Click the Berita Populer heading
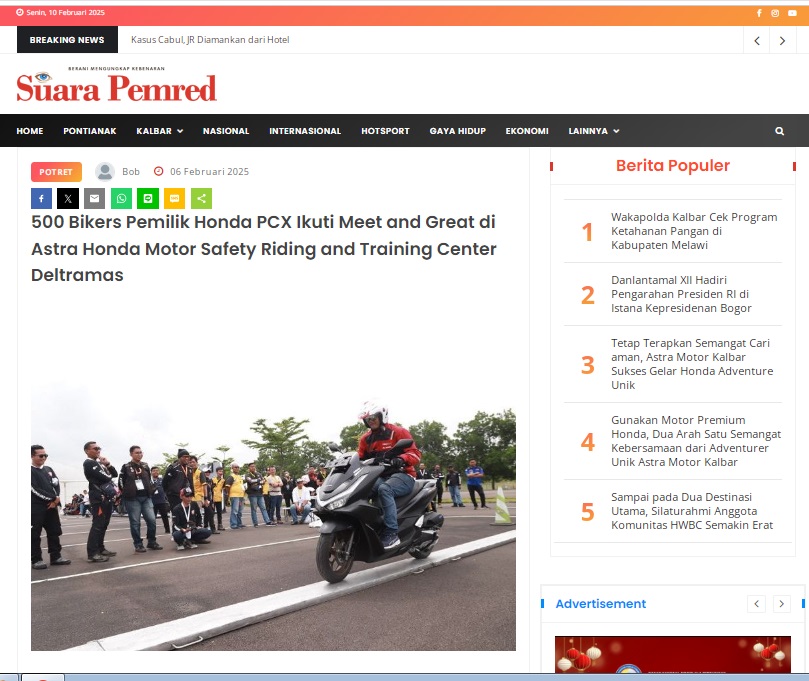 click(x=673, y=165)
